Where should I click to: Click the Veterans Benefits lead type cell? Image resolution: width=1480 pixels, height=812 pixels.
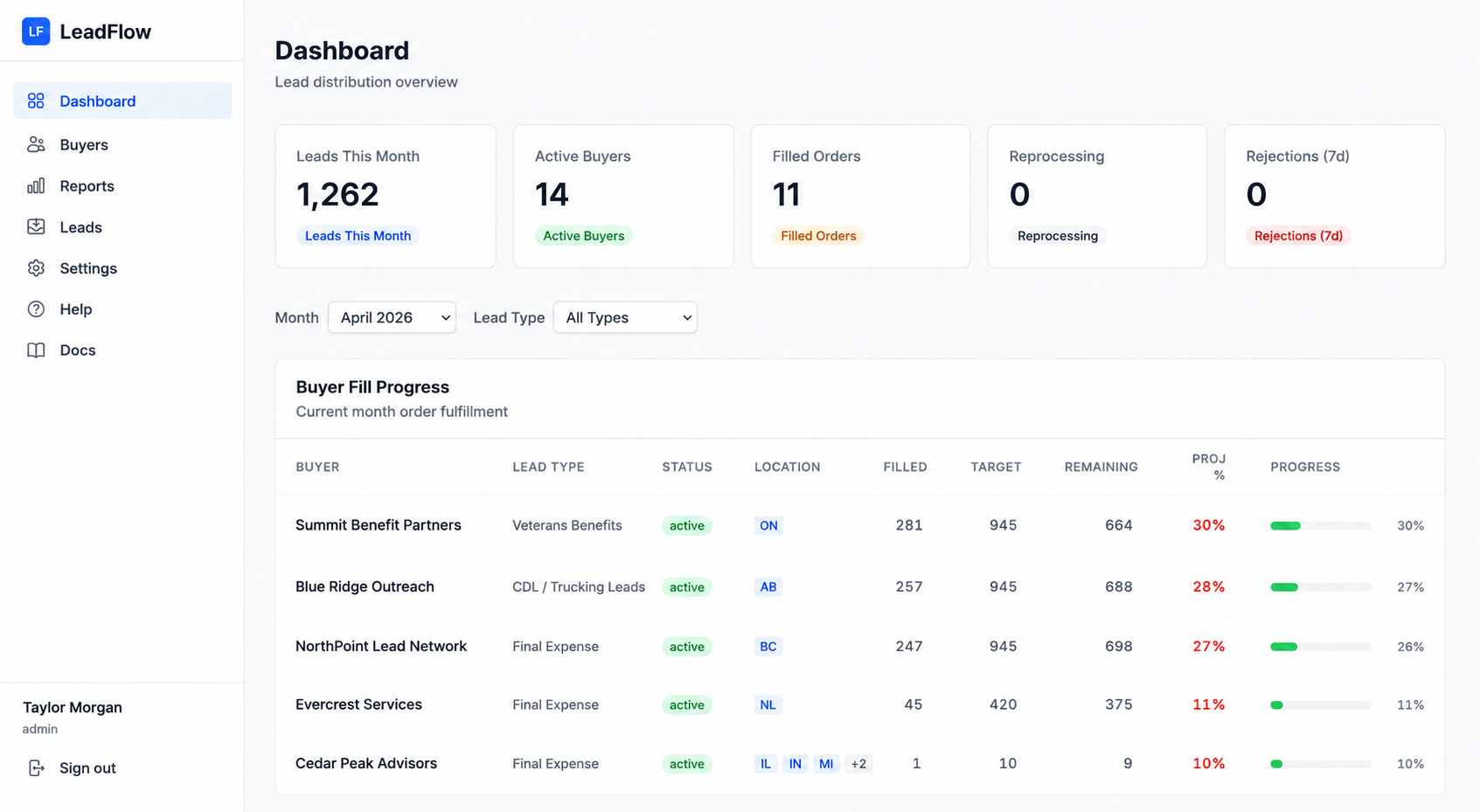click(567, 525)
